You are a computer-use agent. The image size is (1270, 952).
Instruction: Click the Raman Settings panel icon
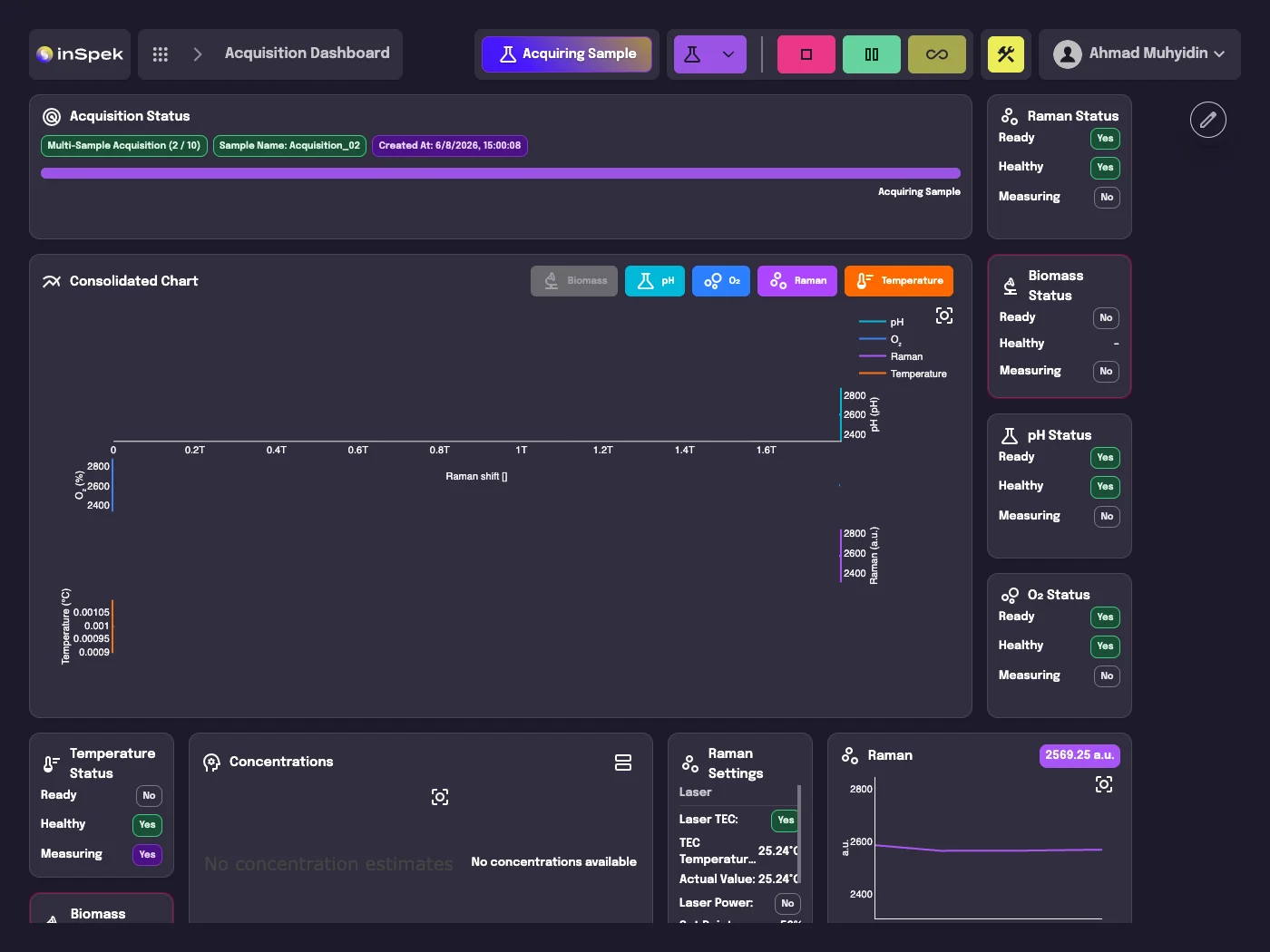coord(690,763)
